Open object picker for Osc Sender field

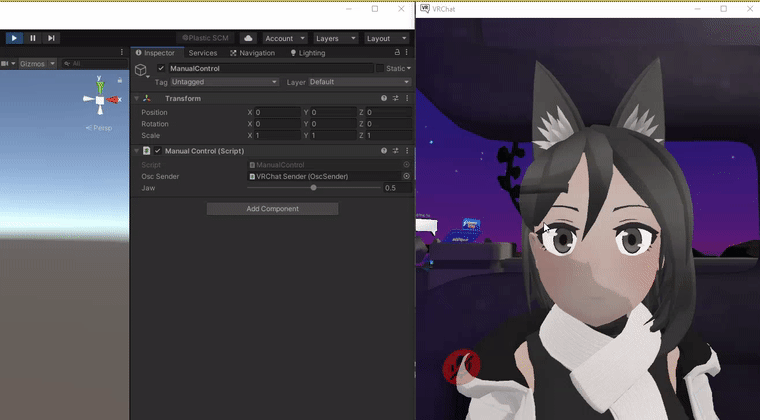(407, 176)
